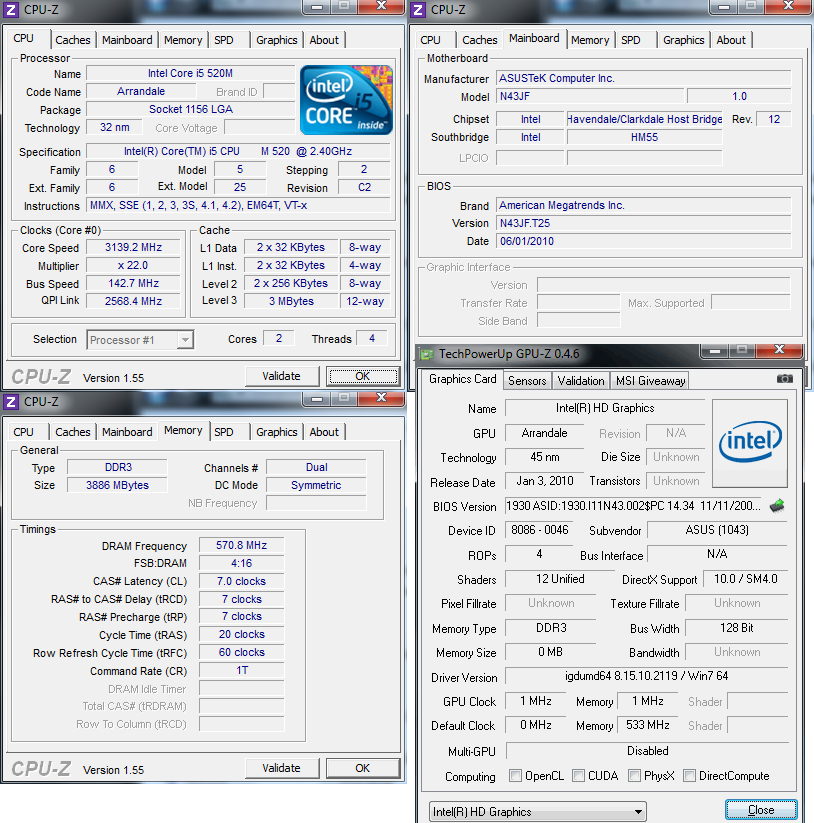Click OK in the Memory tab window
Screen dimensions: 814x823
point(363,768)
